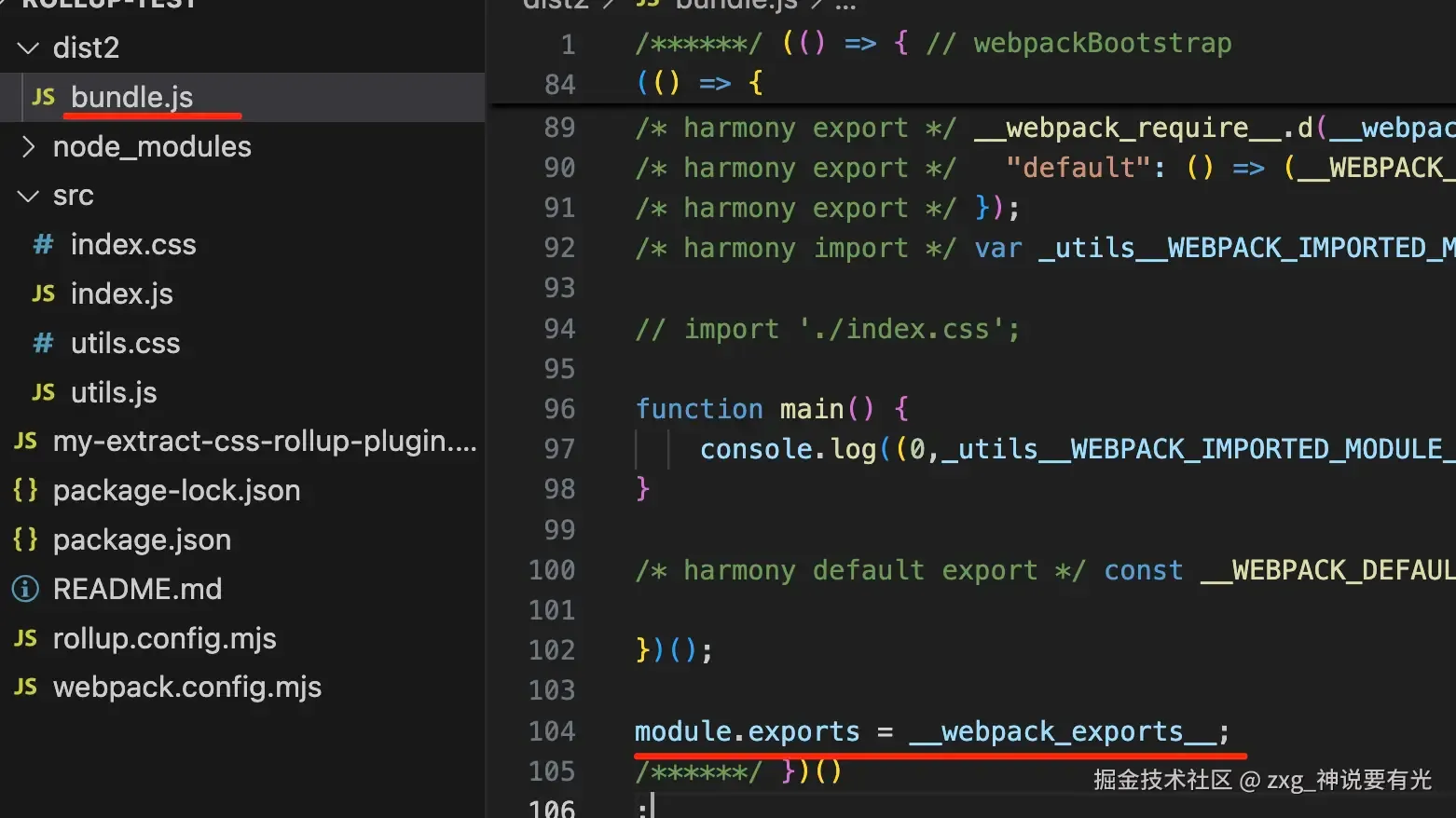
Task: Open rollup.config.mjs from the explorer
Action: [x=165, y=638]
